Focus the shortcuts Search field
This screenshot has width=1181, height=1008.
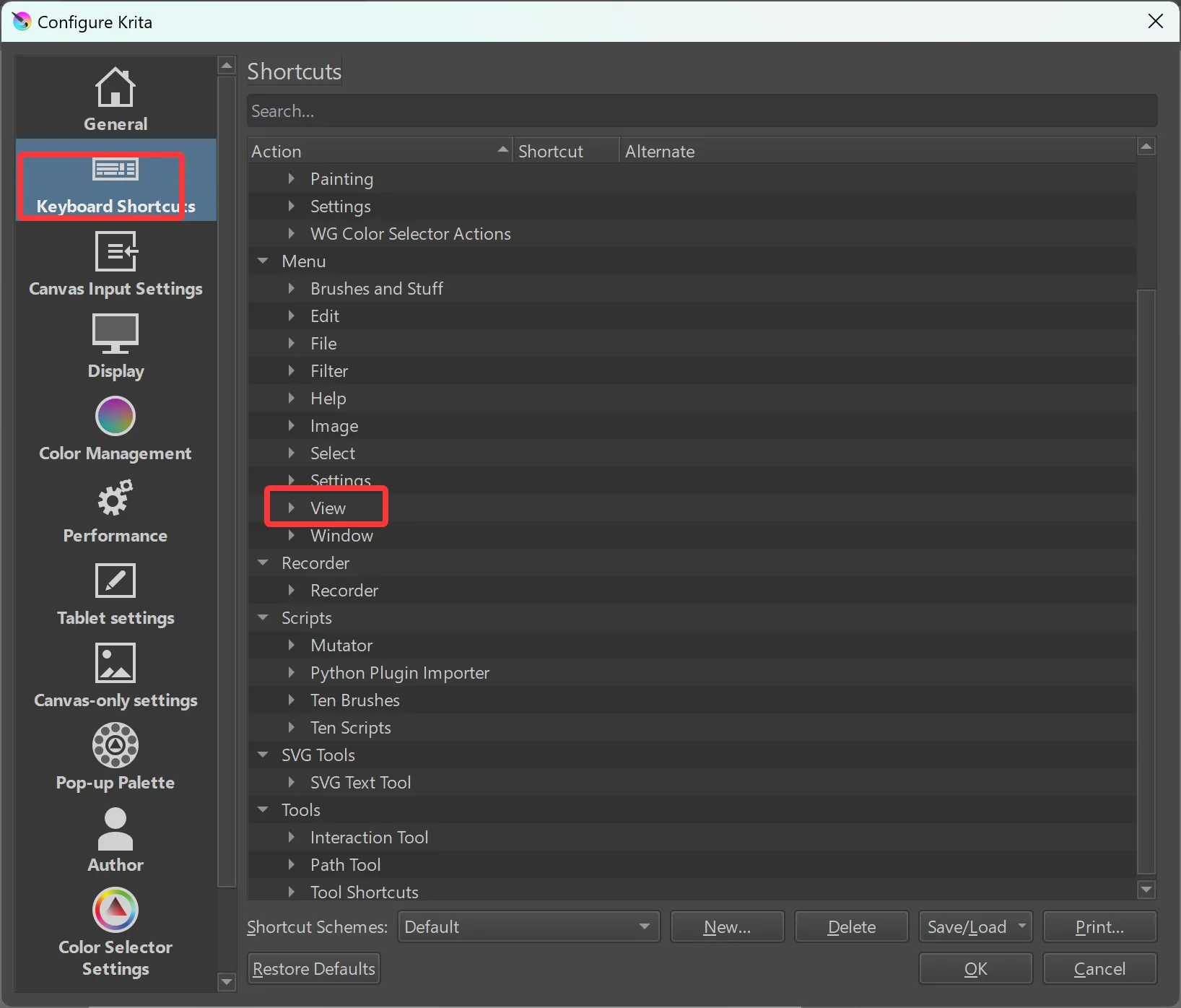pyautogui.click(x=702, y=110)
